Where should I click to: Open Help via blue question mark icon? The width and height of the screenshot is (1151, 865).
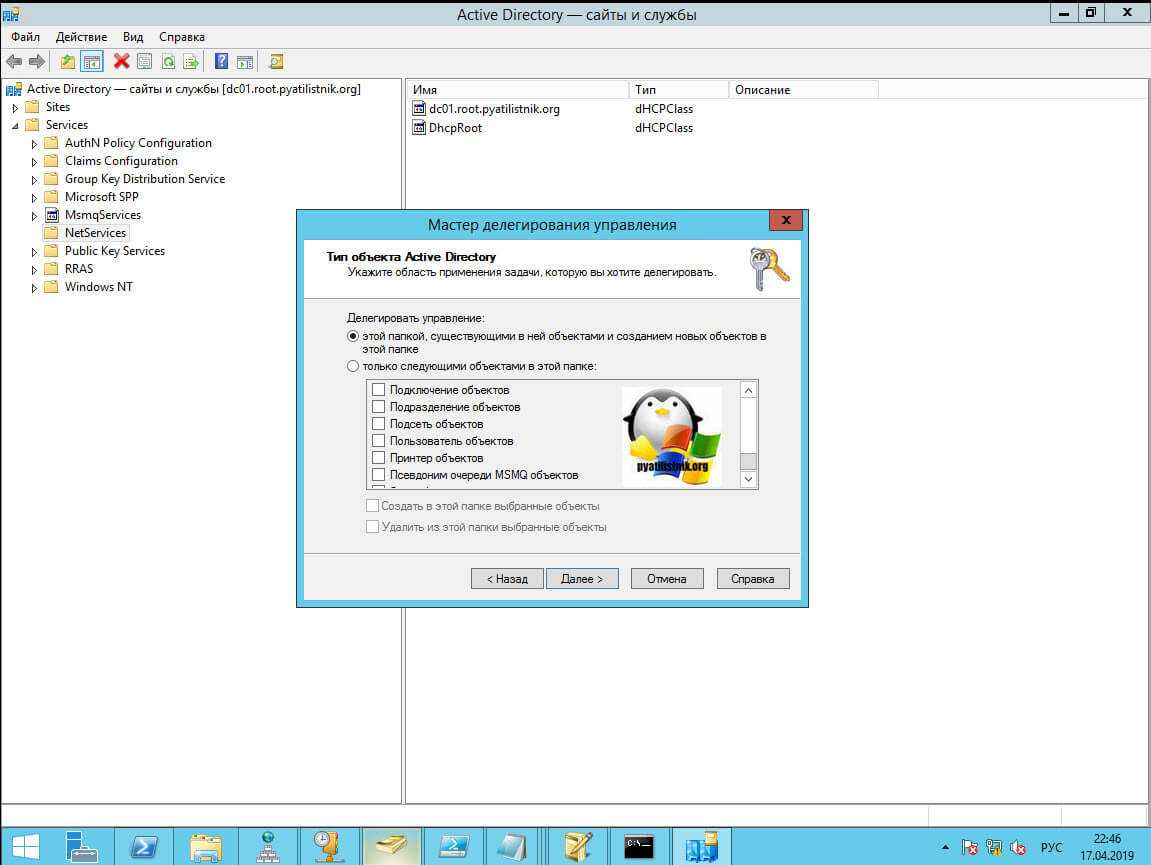pos(222,62)
